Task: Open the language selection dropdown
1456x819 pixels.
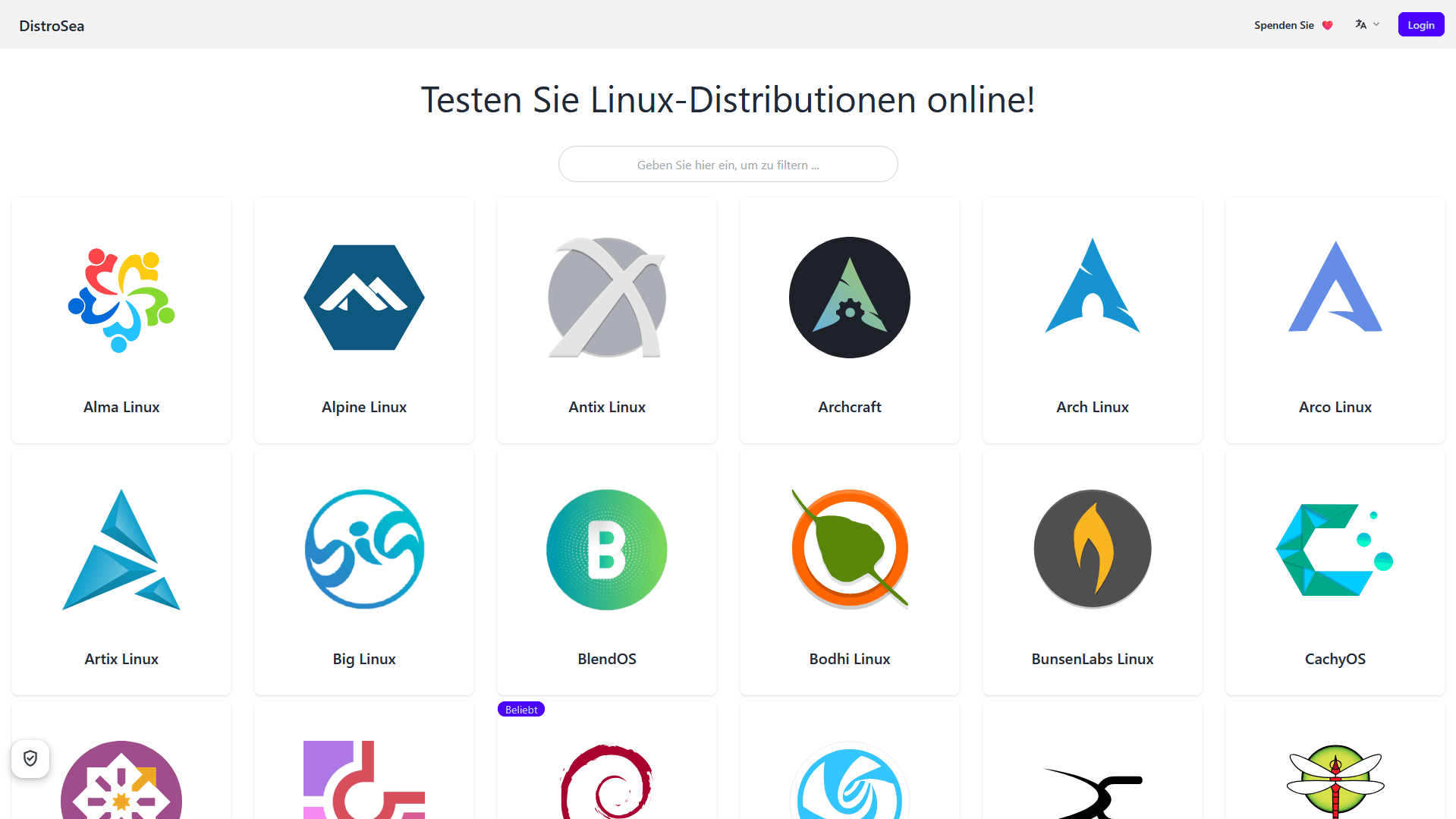Action: point(1361,24)
